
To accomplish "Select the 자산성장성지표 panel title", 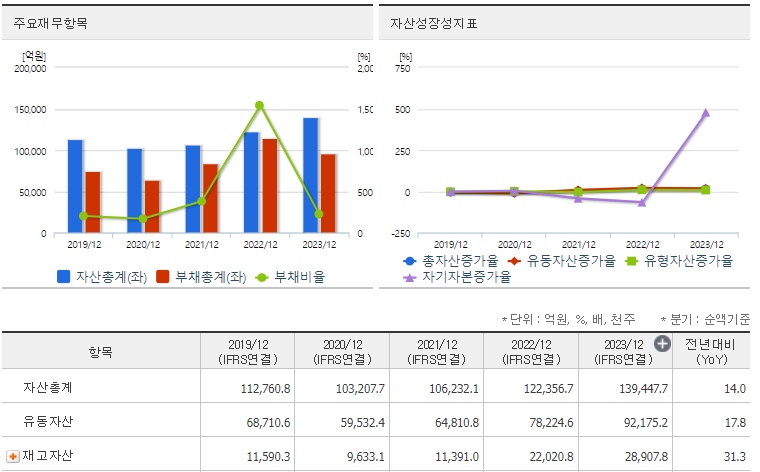I will coord(434,23).
